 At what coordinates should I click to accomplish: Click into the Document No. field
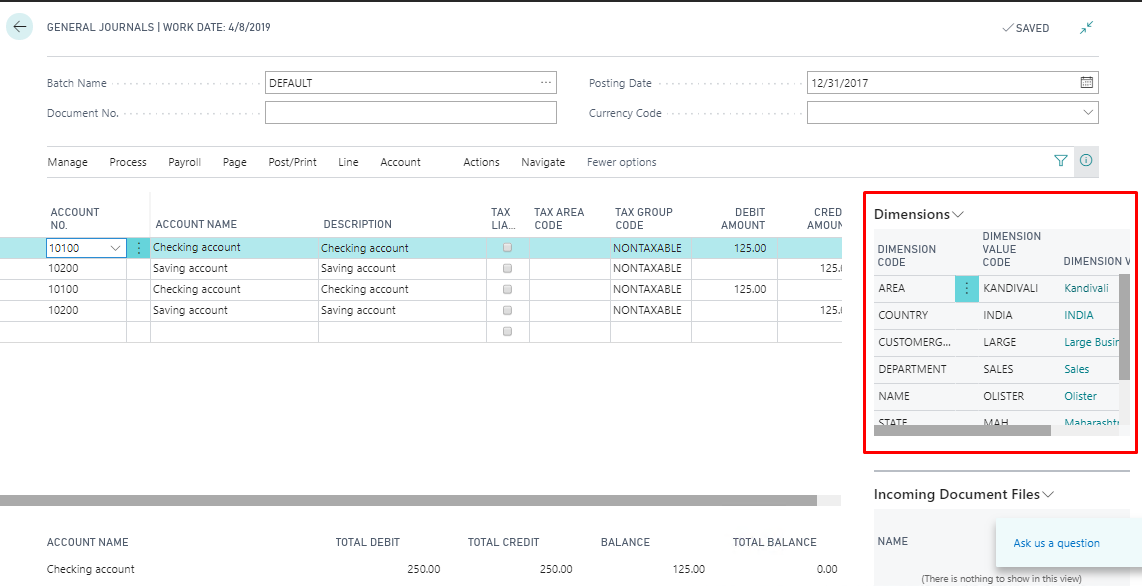point(410,113)
